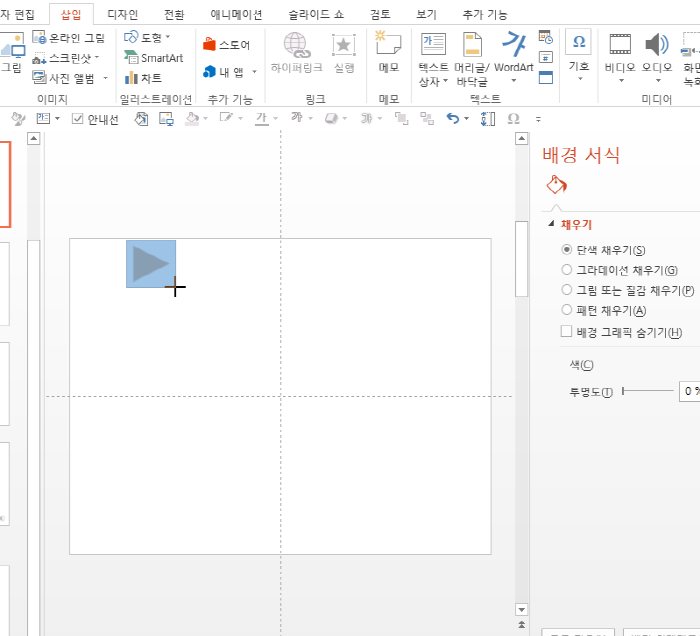
Task: Open 머리글/바닥글 header and footer
Action: pos(472,58)
